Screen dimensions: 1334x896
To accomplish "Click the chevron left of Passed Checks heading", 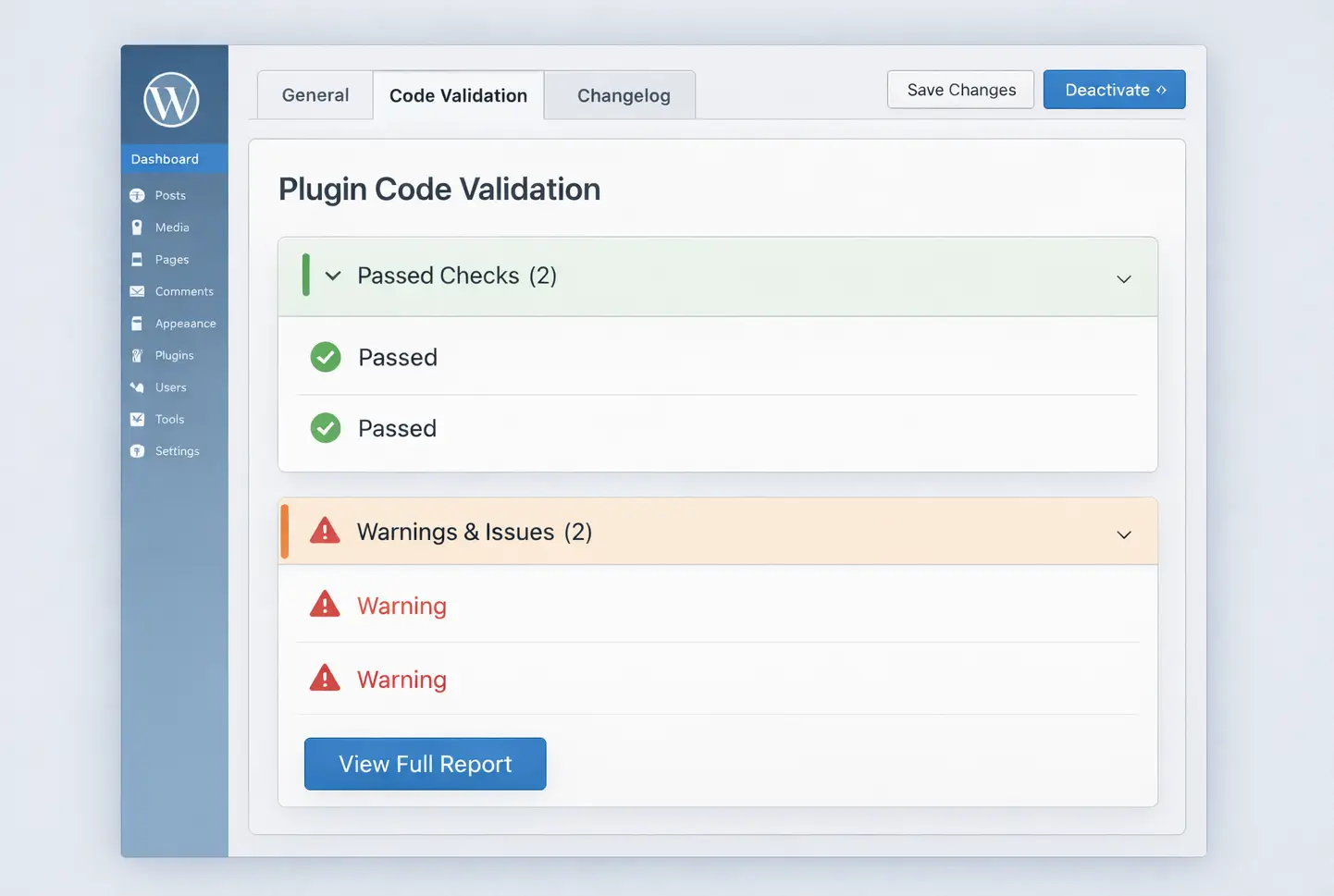I will [x=332, y=276].
